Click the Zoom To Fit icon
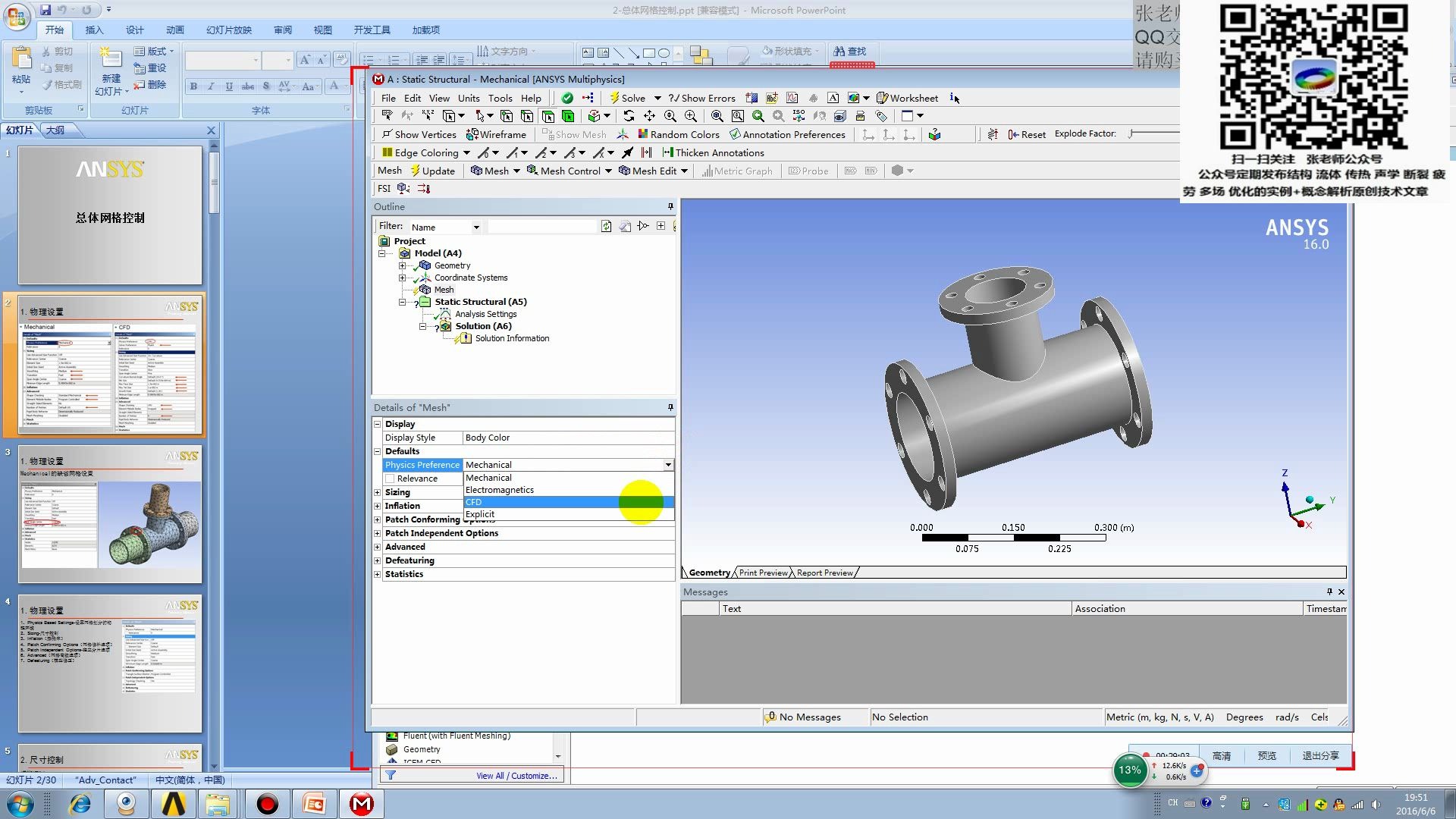Image resolution: width=1456 pixels, height=819 pixels. [717, 116]
